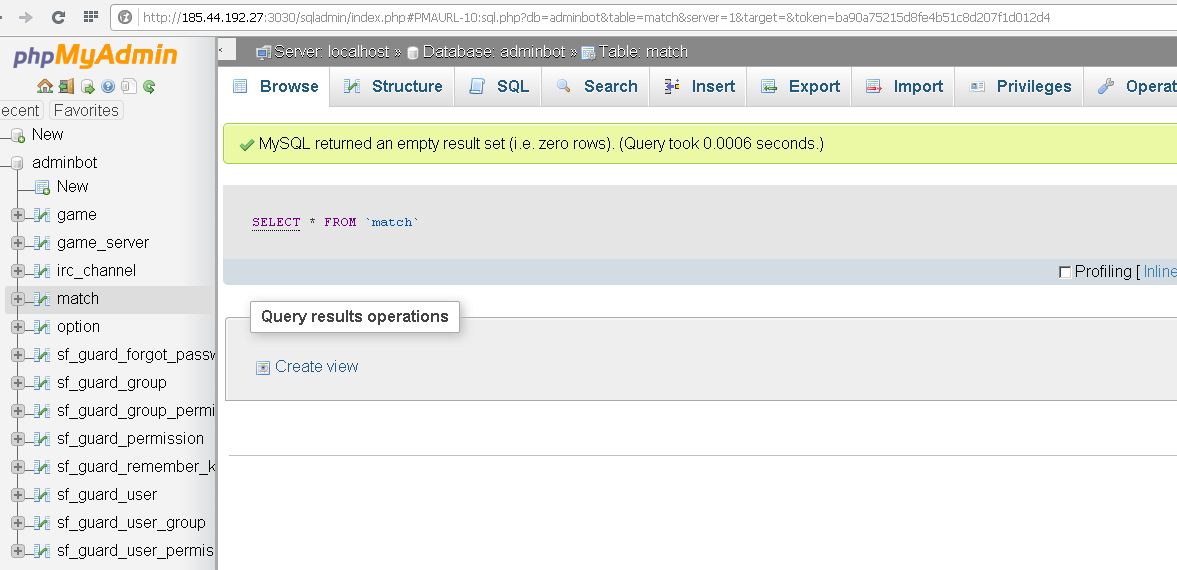This screenshot has width=1177, height=570.
Task: Open the Import tab
Action: tap(904, 86)
